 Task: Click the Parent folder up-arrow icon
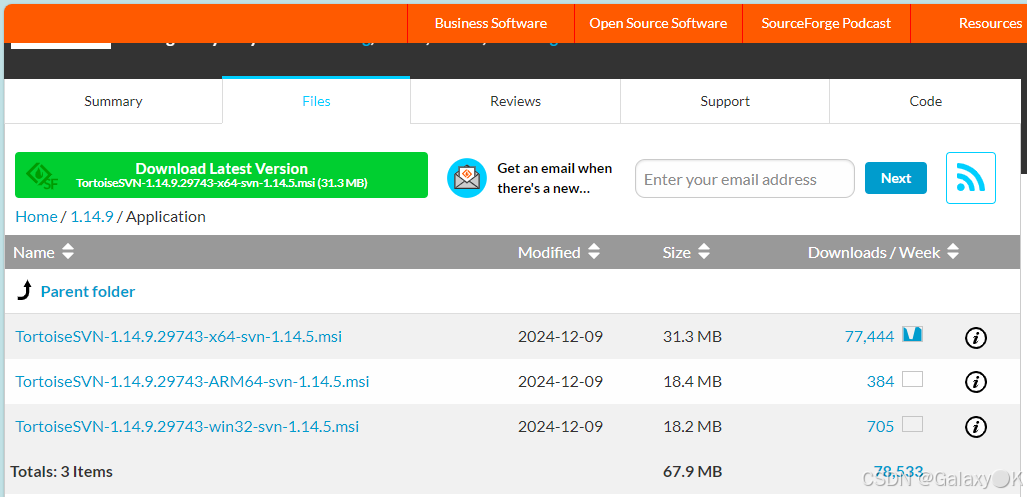pos(24,291)
